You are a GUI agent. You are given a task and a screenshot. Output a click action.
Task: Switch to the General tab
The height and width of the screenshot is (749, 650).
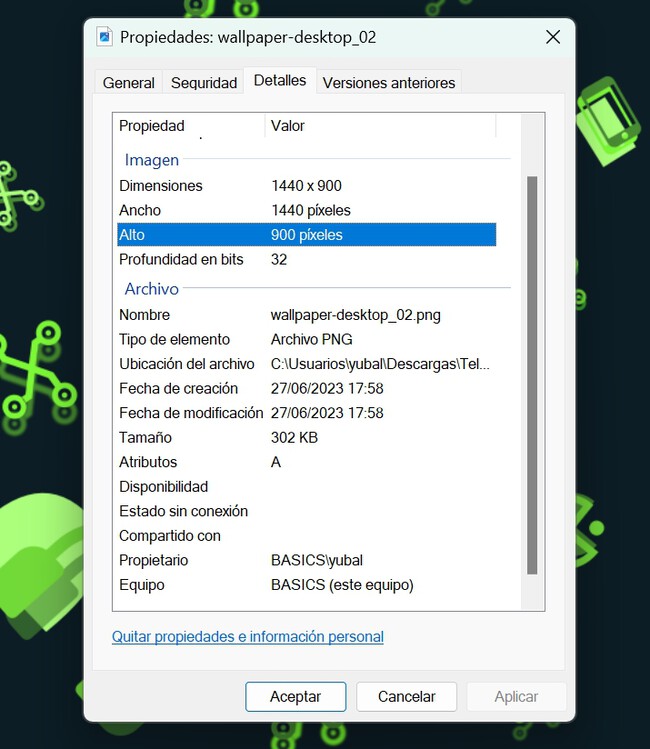tap(128, 83)
